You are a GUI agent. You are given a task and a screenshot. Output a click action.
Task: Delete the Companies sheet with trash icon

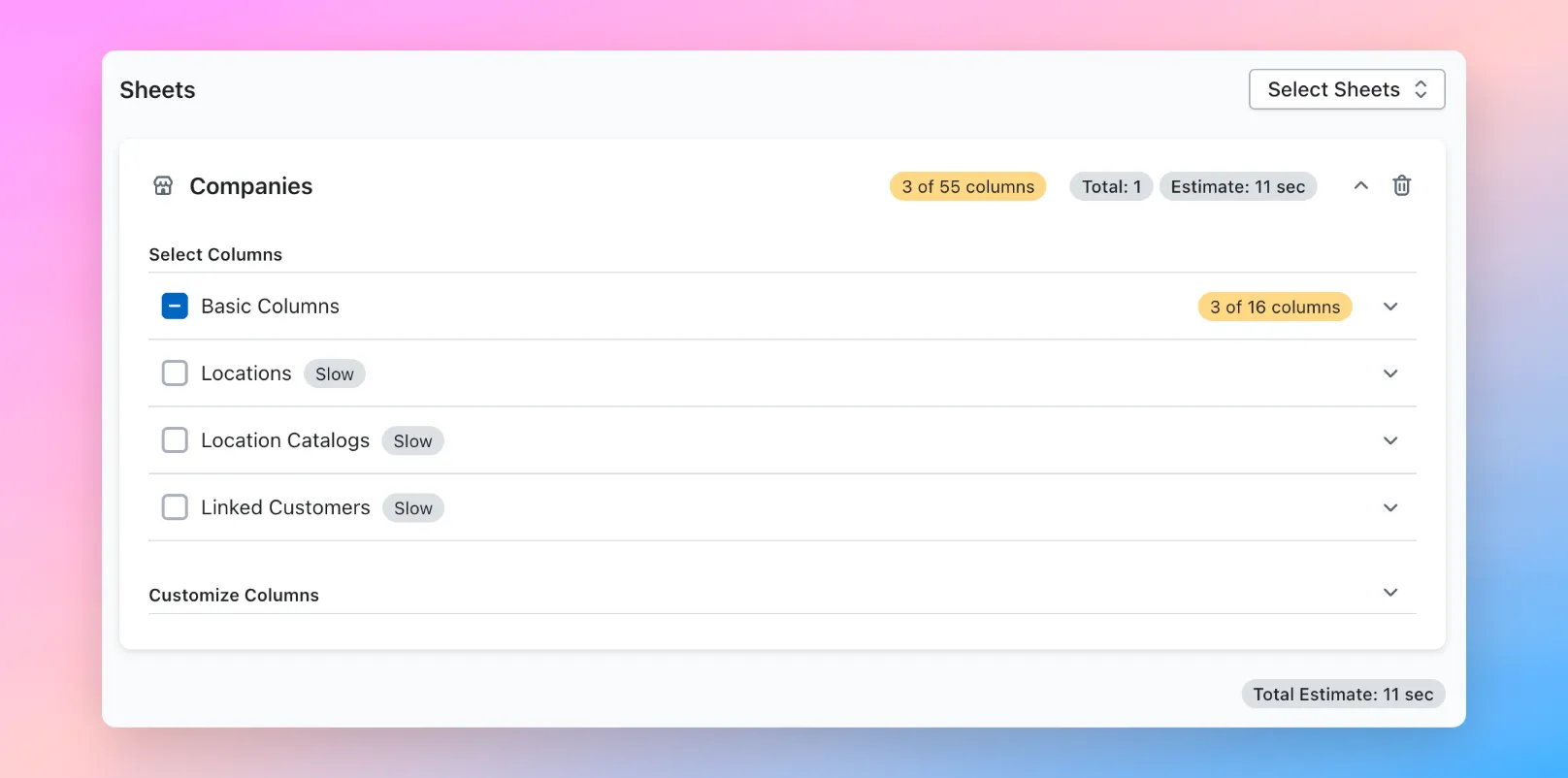(x=1401, y=185)
